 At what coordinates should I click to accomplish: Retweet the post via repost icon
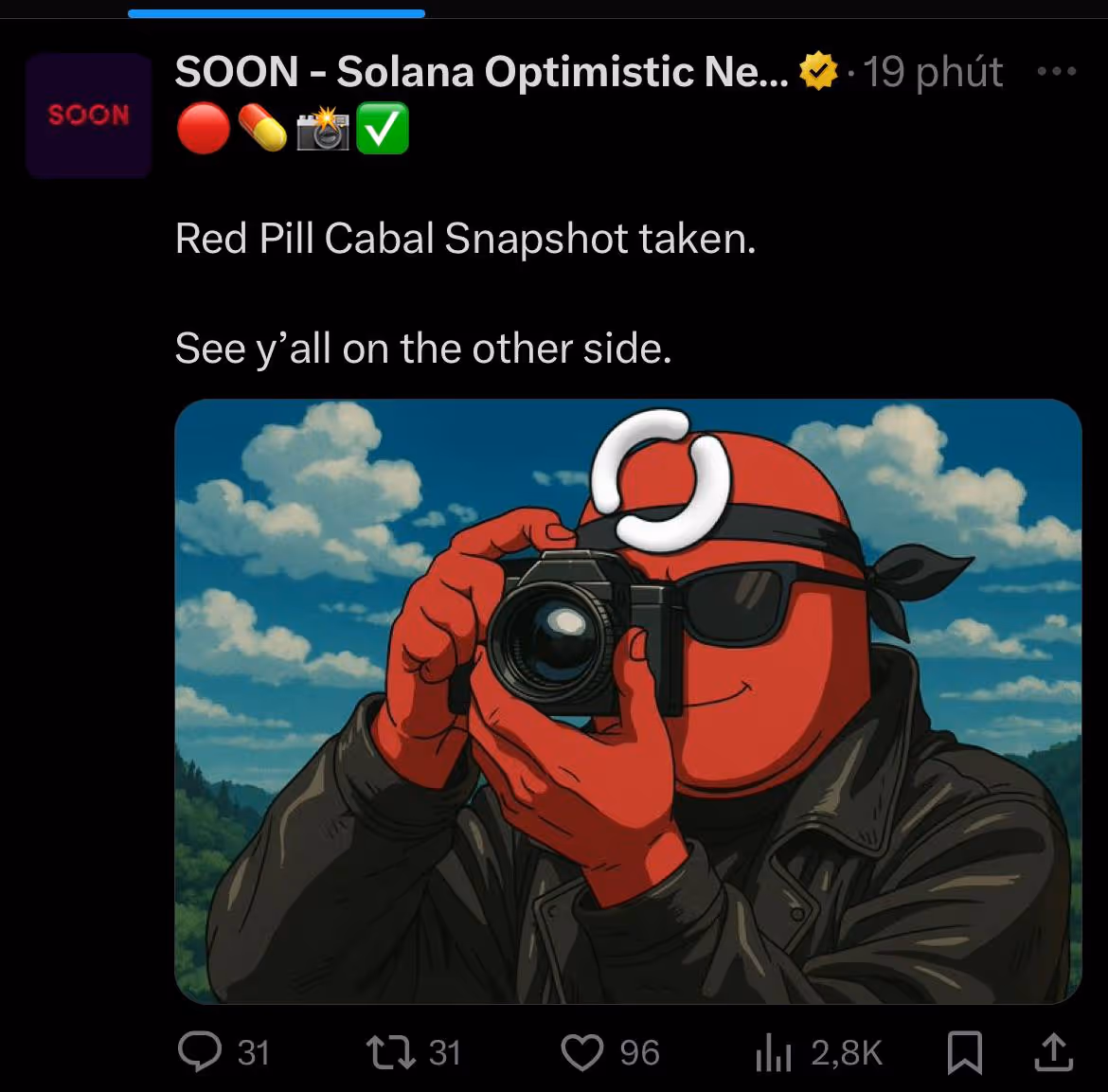(x=391, y=1051)
